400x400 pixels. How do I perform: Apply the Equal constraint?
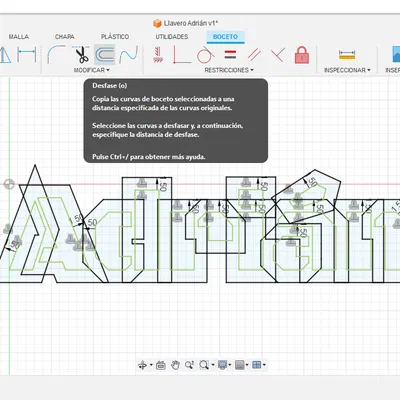230,55
